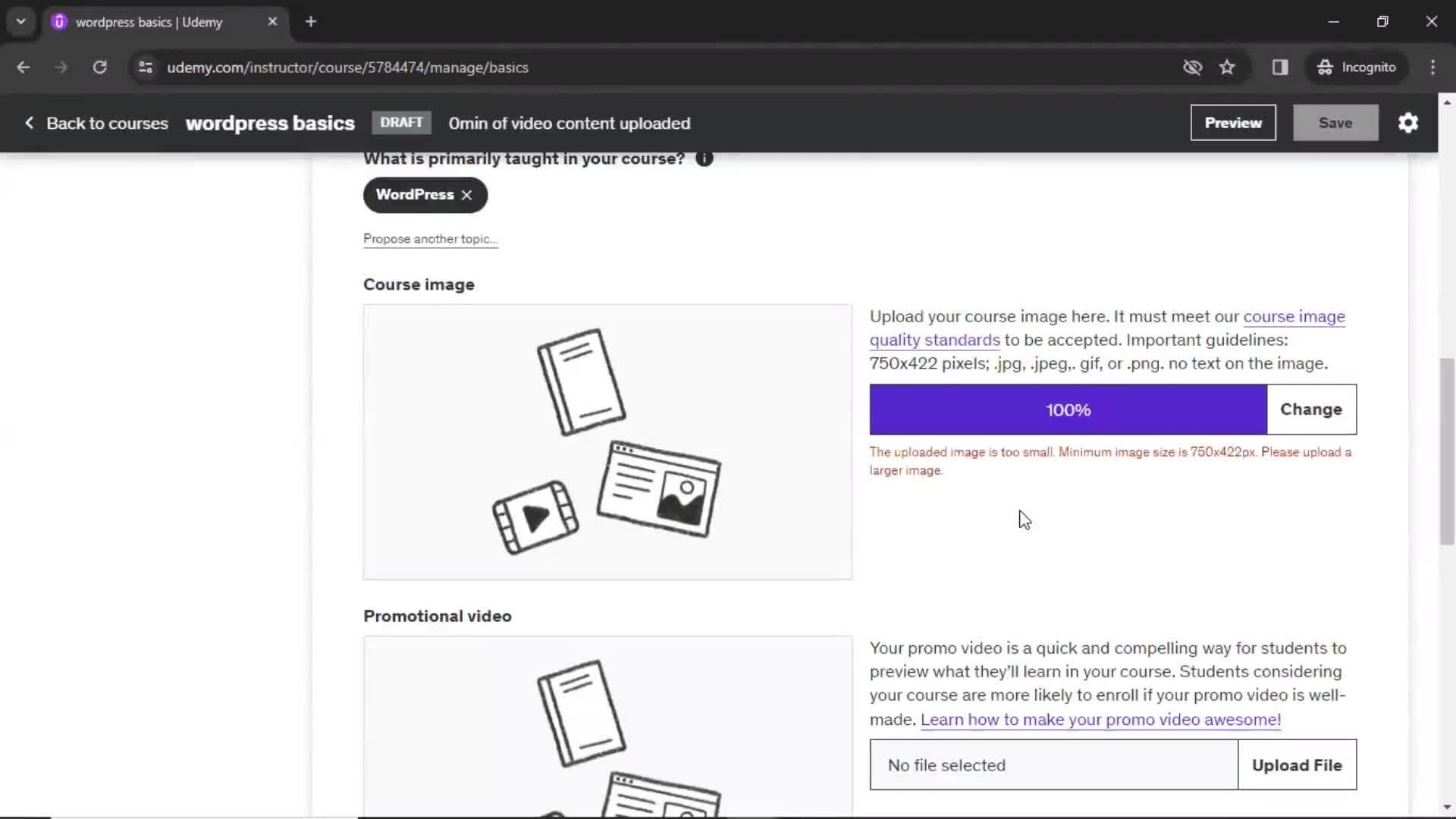1456x819 pixels.
Task: Click the Change course image button
Action: 1311,409
